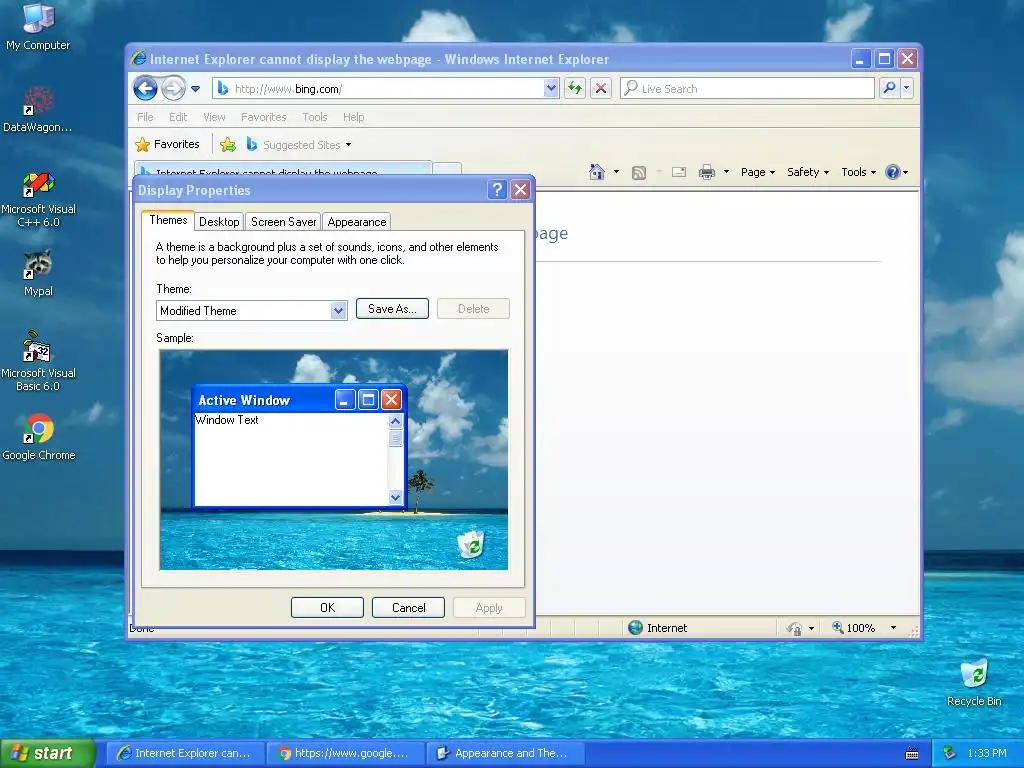The width and height of the screenshot is (1024, 768).
Task: Click the new tab button in IE
Action: (447, 169)
